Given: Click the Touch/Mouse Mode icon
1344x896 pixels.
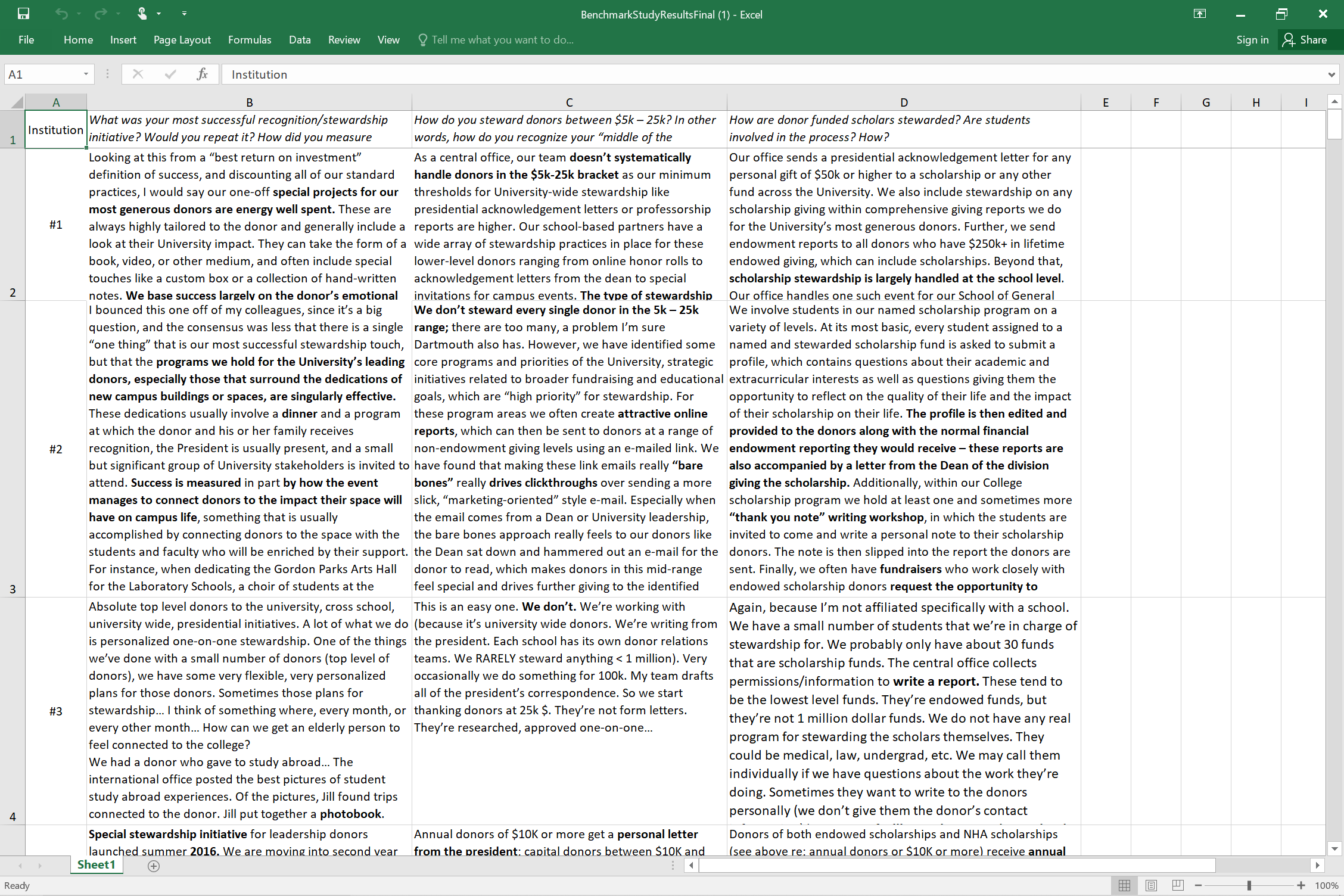Looking at the screenshot, I should [x=143, y=13].
